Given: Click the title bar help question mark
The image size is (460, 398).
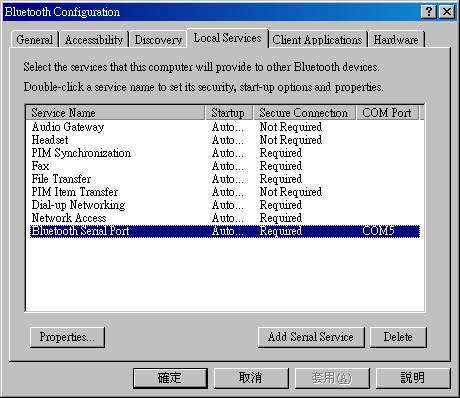Looking at the screenshot, I should 429,12.
